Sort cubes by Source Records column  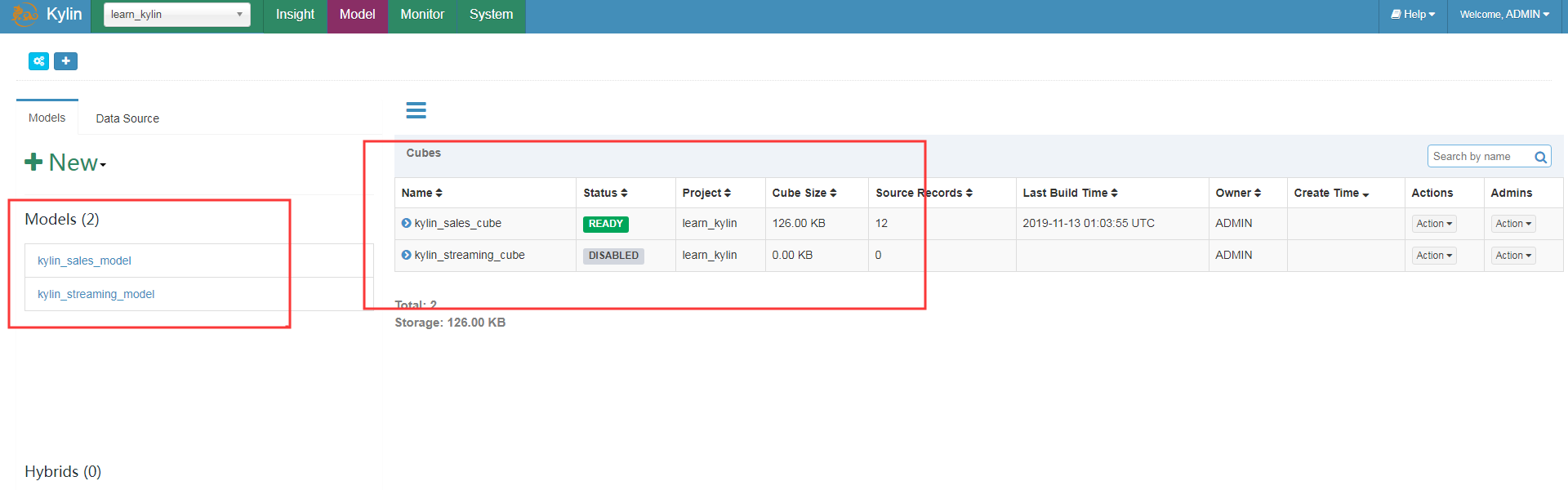pos(924,193)
